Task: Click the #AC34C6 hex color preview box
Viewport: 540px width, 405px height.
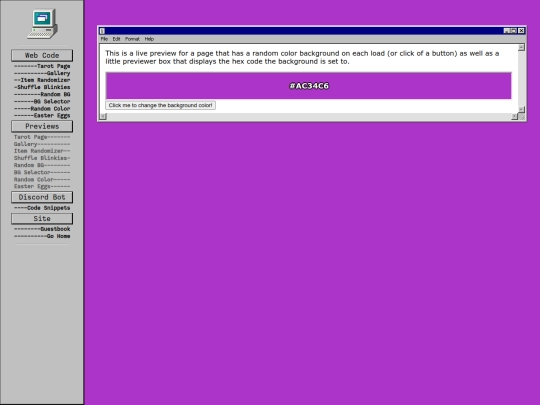Action: coord(309,86)
